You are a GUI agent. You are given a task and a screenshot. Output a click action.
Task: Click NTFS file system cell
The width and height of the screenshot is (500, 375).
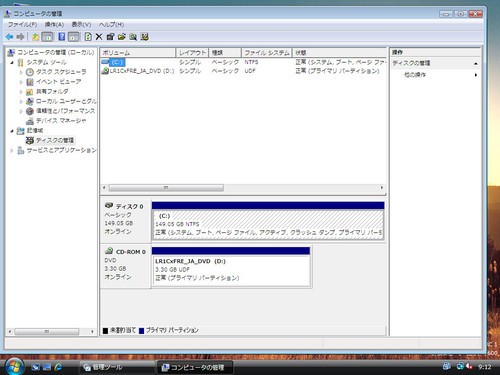tap(251, 62)
